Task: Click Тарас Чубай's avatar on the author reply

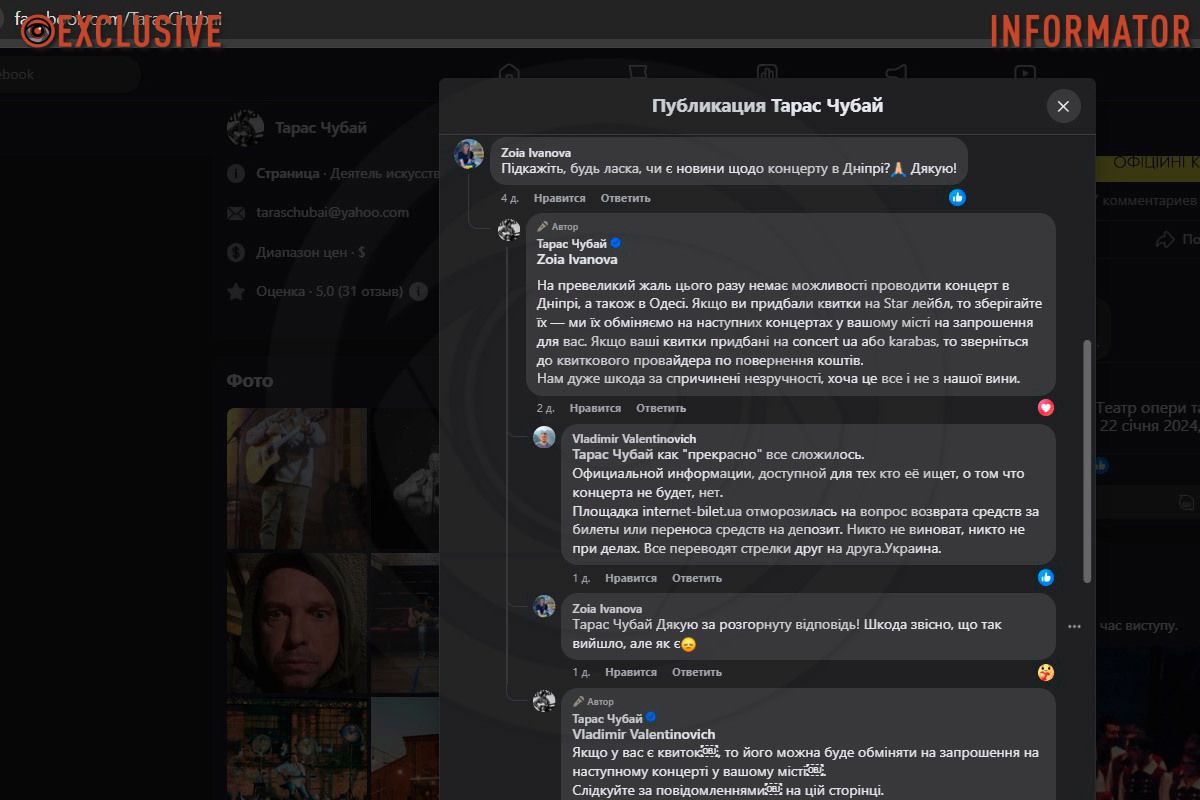Action: click(509, 230)
